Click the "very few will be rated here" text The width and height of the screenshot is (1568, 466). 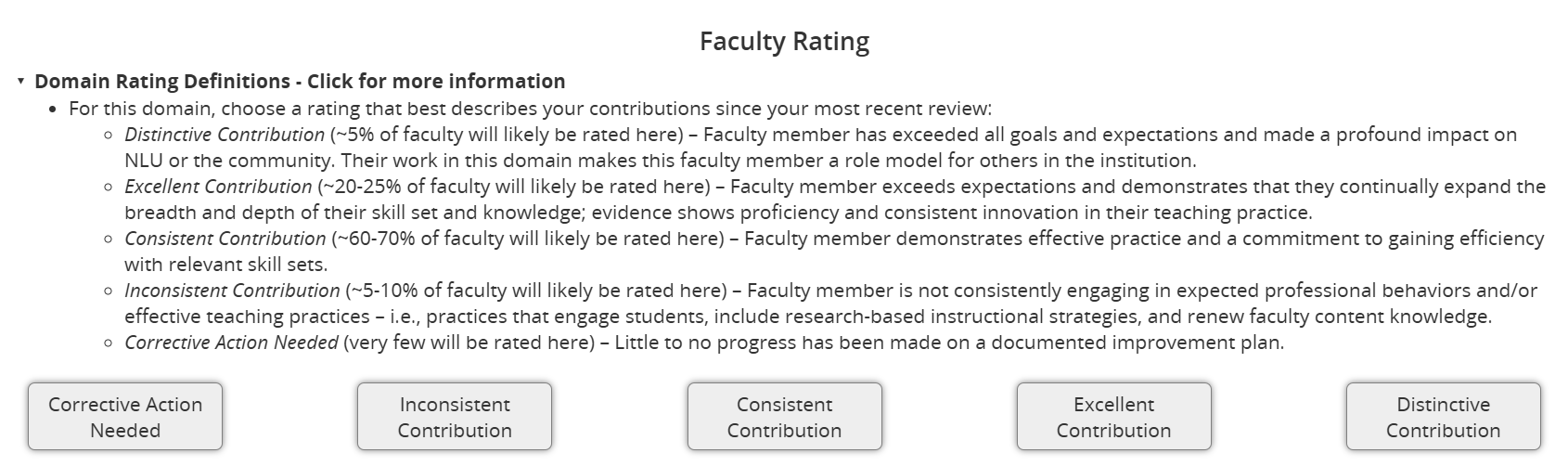469,343
